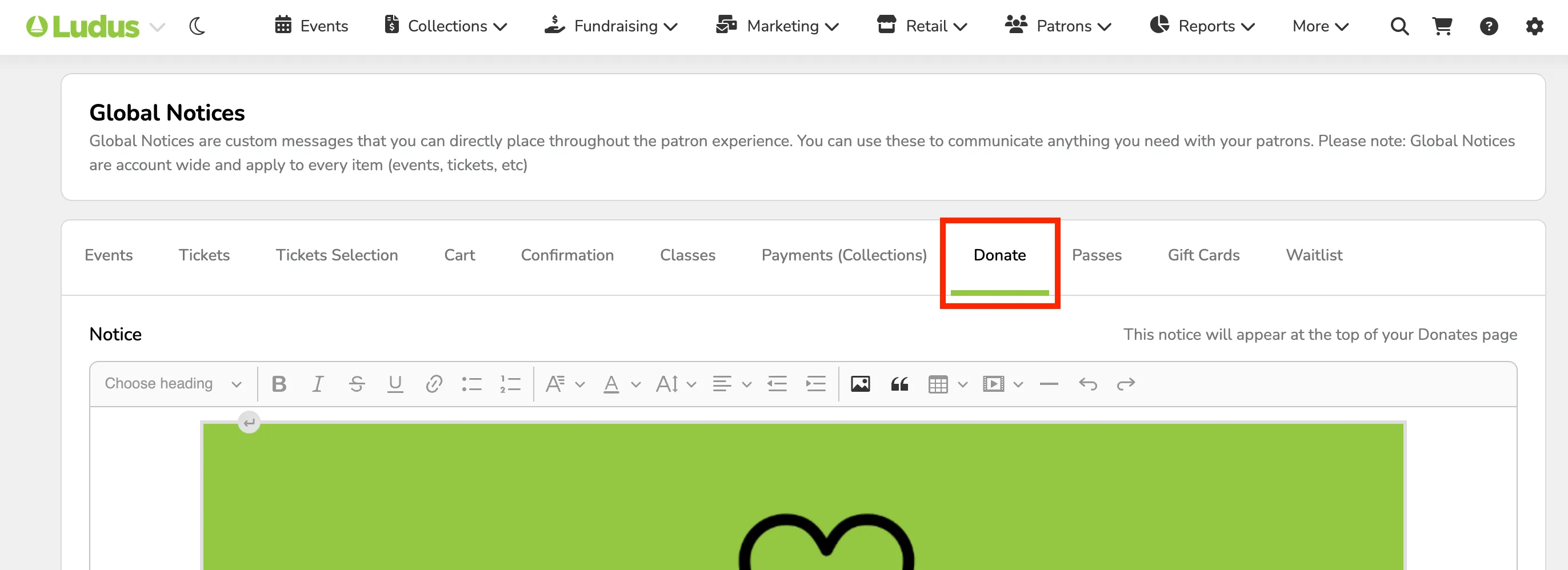Open the More menu
The image size is (1568, 570).
point(1320,26)
